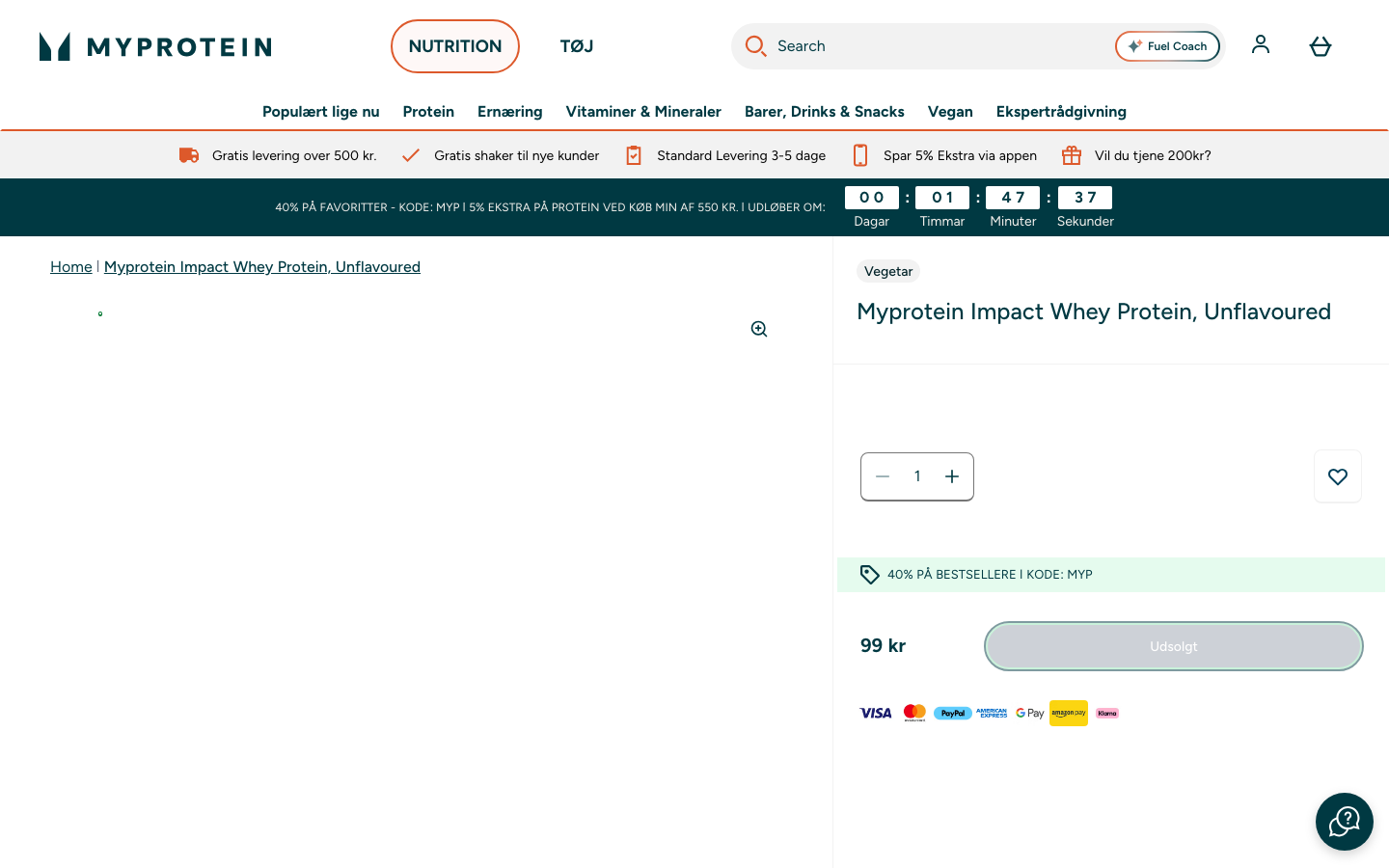This screenshot has height=868, width=1389.
Task: Click Vil du tjene 200kr? link
Action: coord(1153,155)
